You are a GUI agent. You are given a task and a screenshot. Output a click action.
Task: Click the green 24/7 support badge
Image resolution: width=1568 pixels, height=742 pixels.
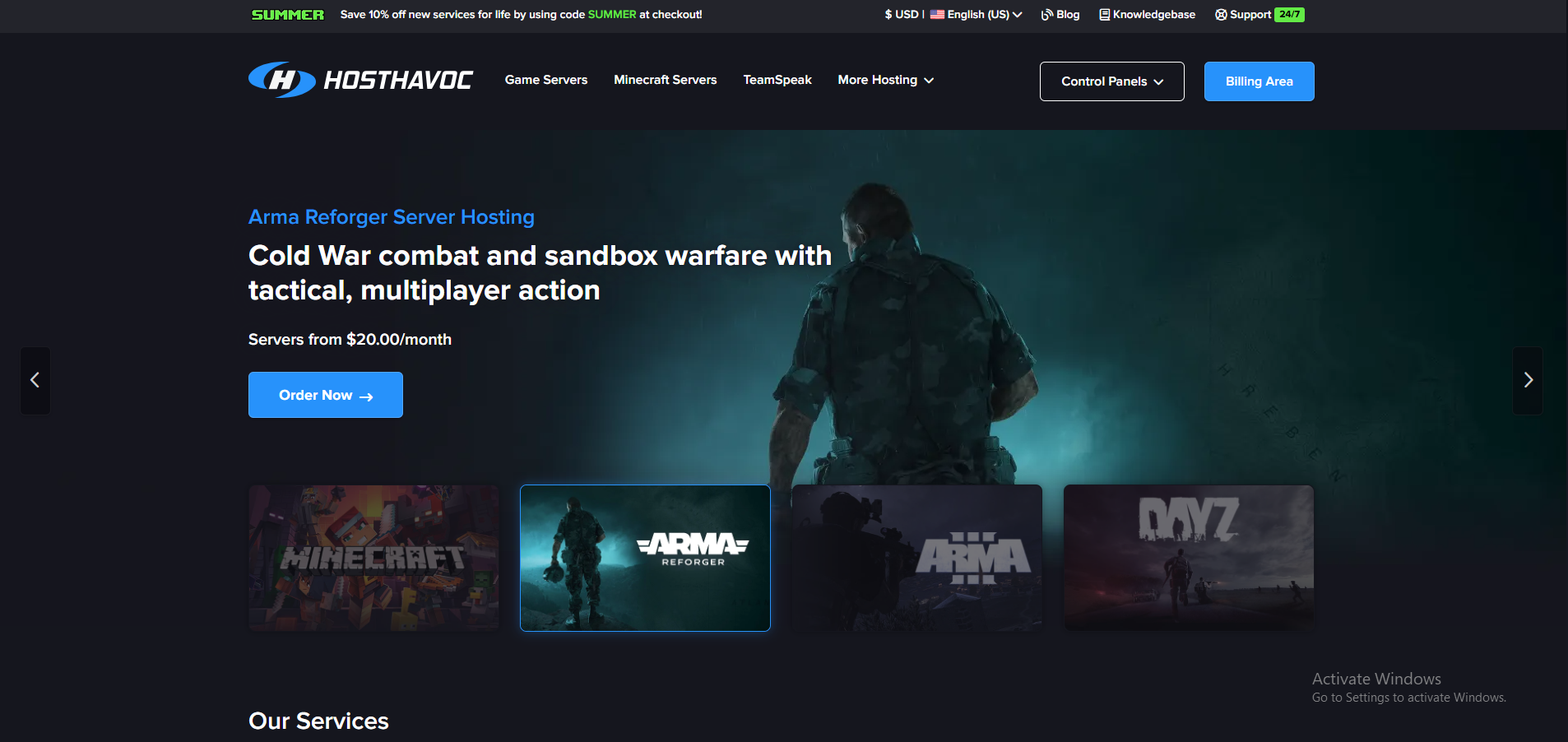click(1289, 15)
